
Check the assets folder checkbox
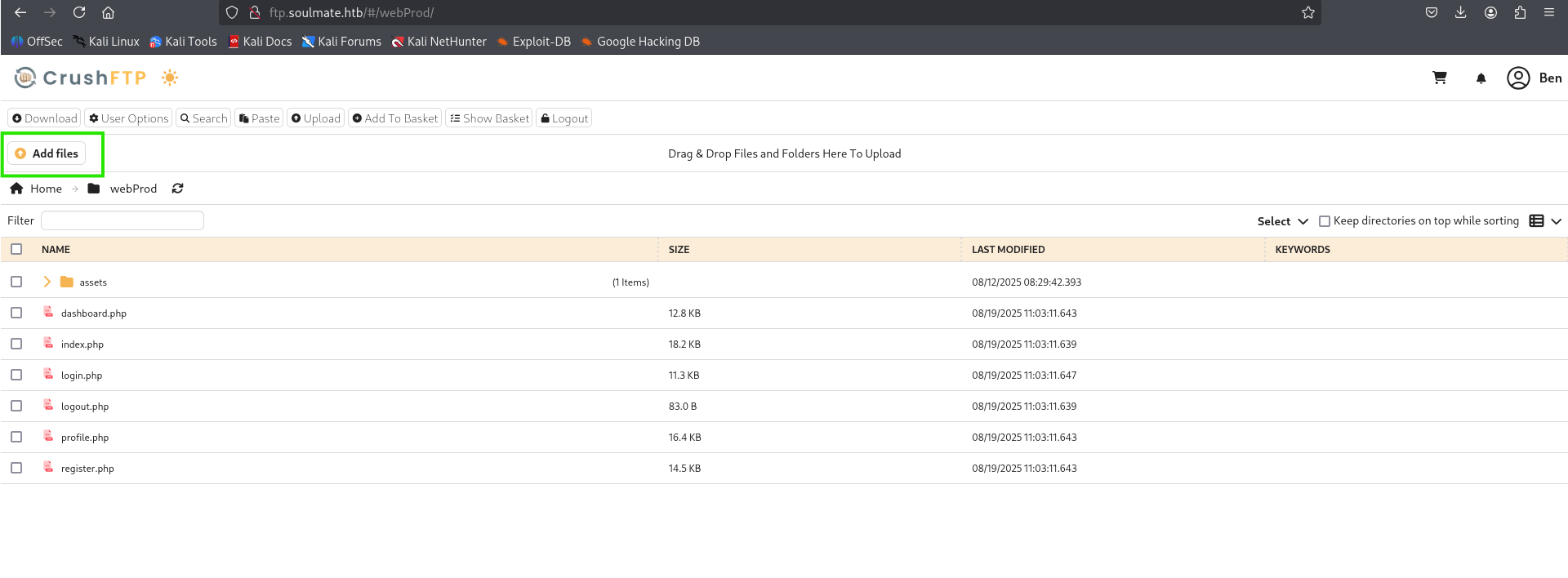tap(16, 282)
